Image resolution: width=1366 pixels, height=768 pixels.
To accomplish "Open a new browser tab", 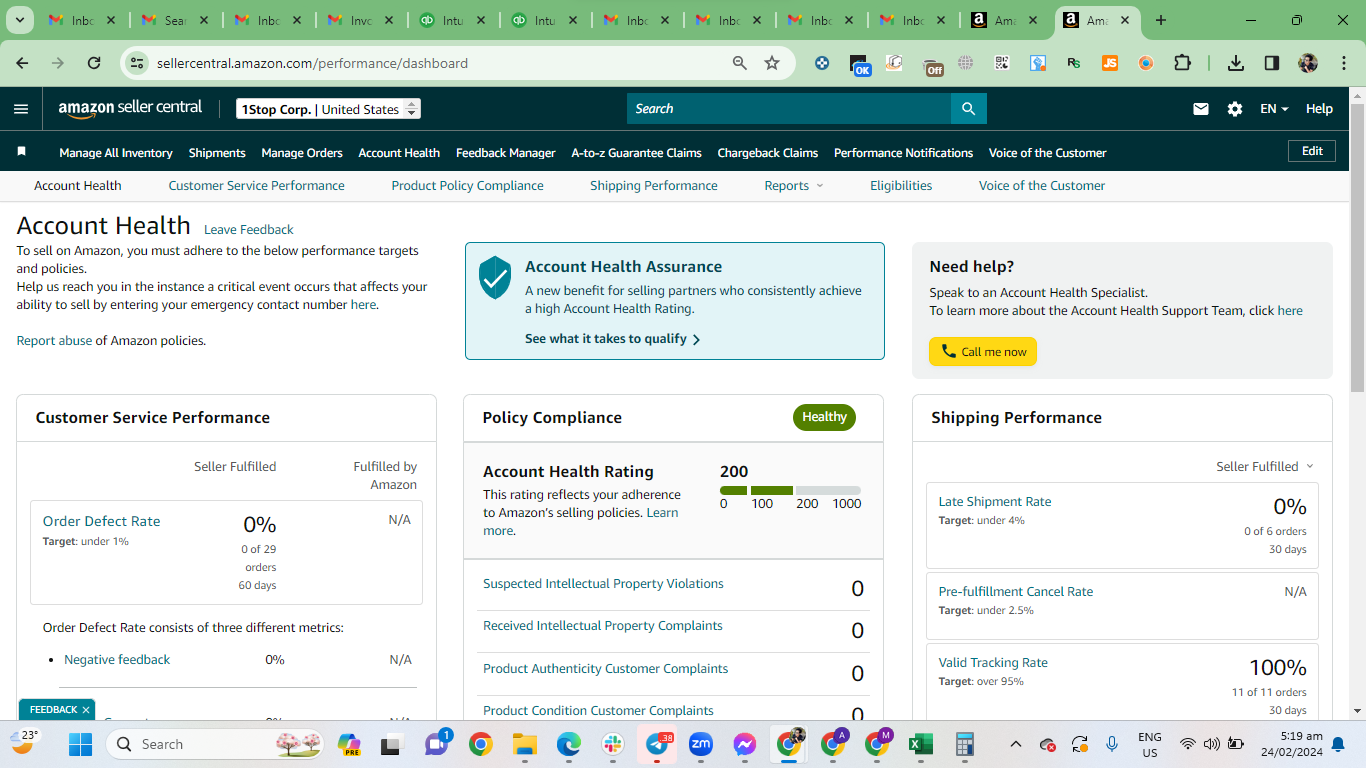I will pos(1161,20).
